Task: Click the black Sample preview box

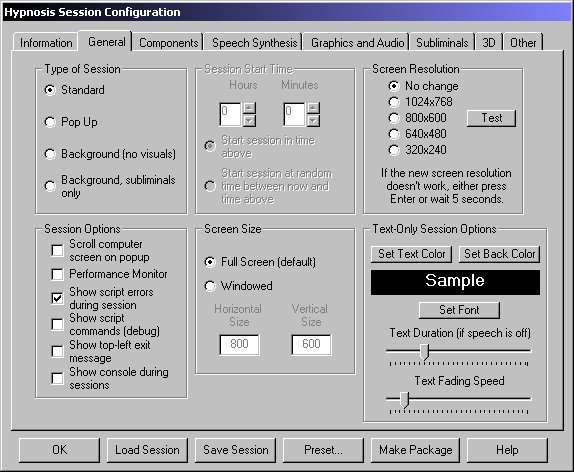Action: click(455, 282)
